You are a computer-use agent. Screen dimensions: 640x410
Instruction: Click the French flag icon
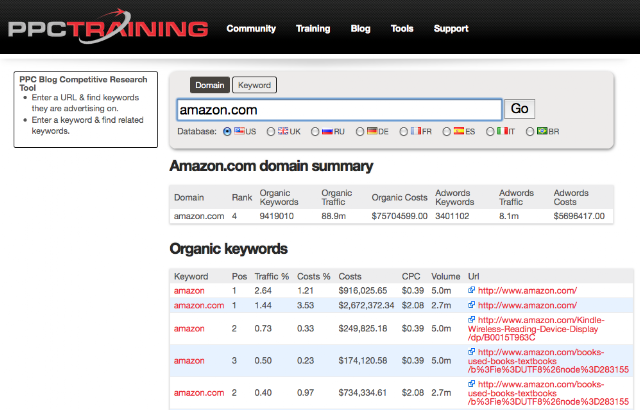[x=416, y=131]
